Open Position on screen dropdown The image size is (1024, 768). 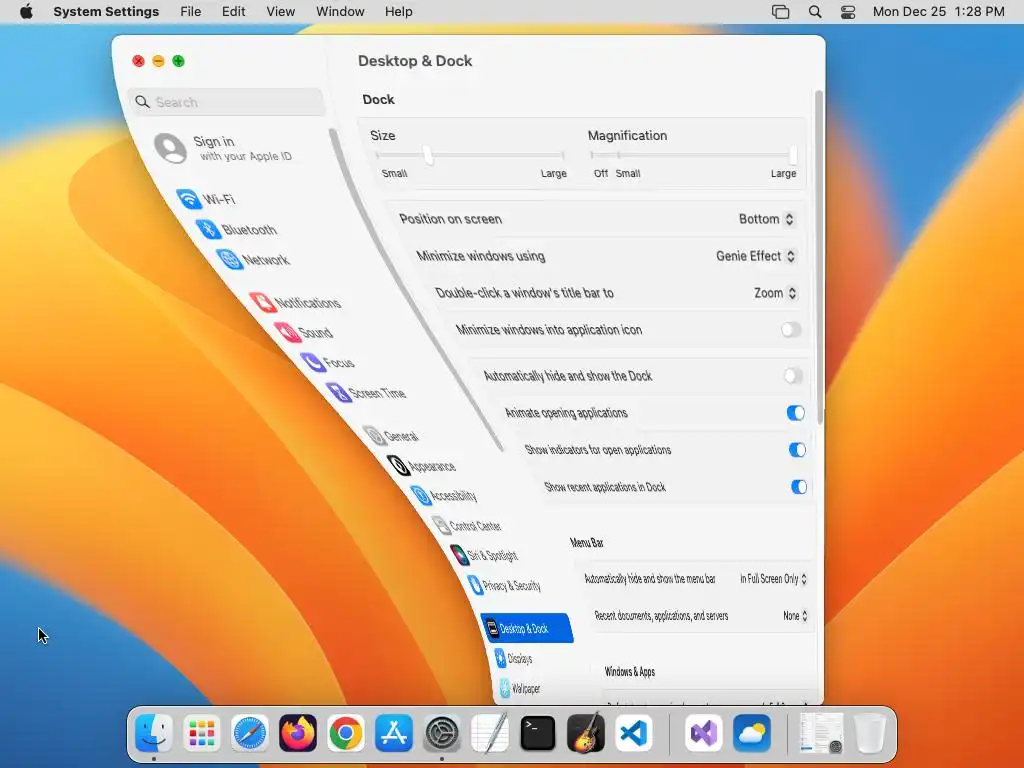pos(766,219)
